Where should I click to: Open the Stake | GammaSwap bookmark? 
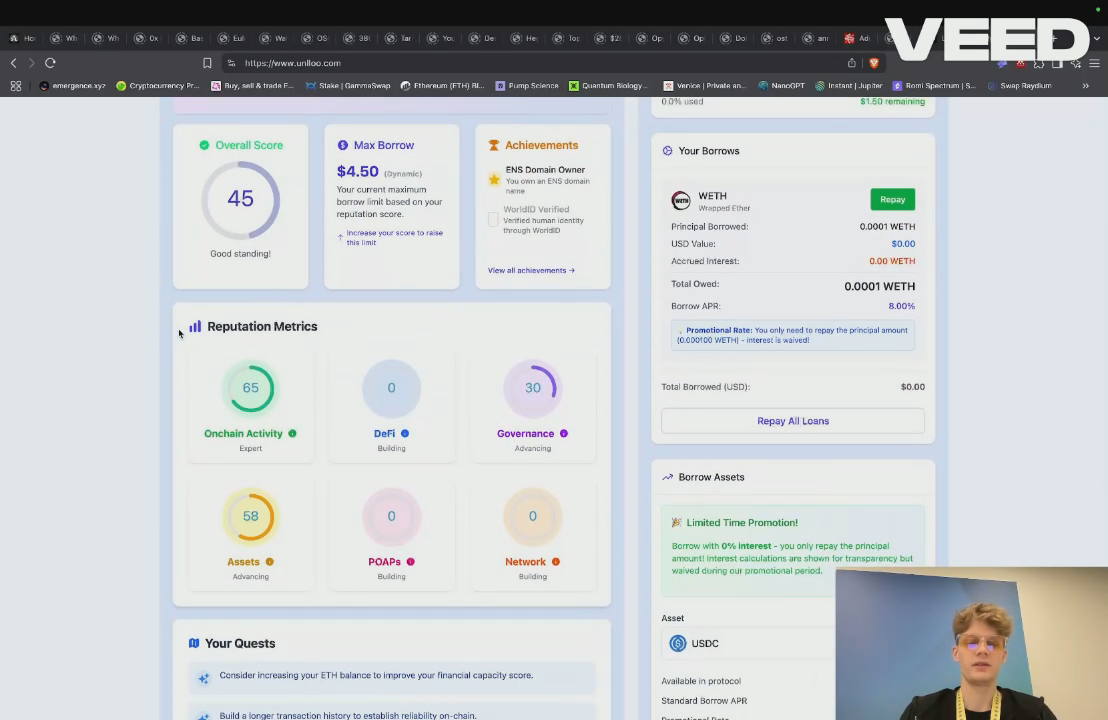tap(348, 85)
